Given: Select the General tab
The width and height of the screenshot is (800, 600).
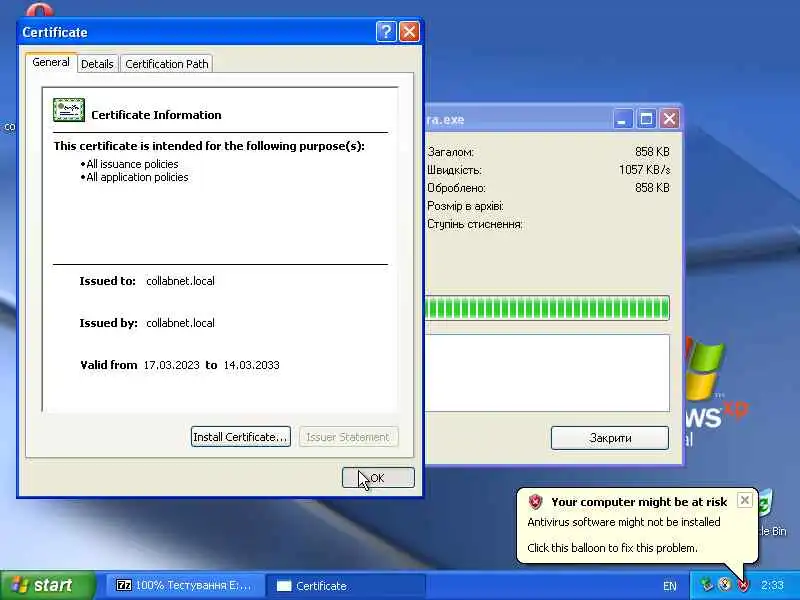Looking at the screenshot, I should [x=51, y=62].
